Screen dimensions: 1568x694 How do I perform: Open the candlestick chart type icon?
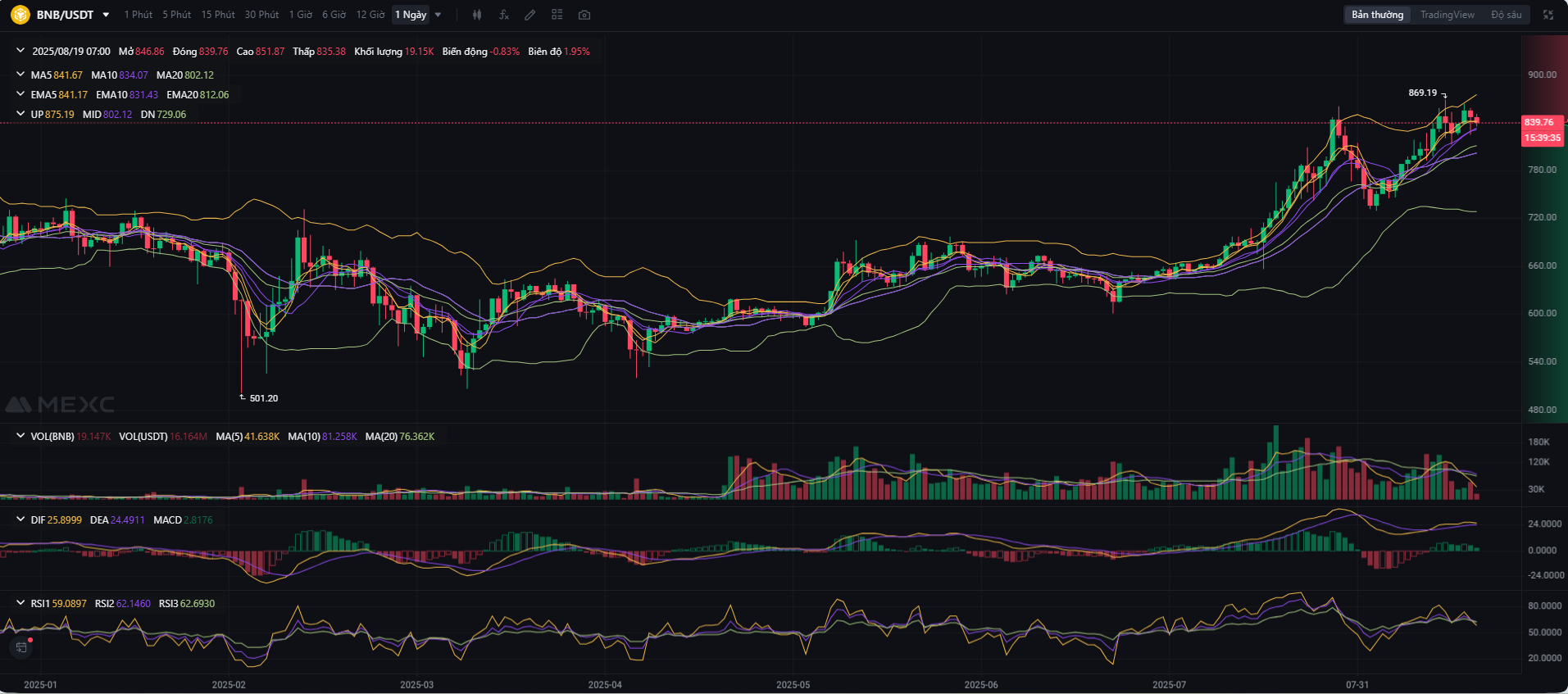tap(477, 15)
